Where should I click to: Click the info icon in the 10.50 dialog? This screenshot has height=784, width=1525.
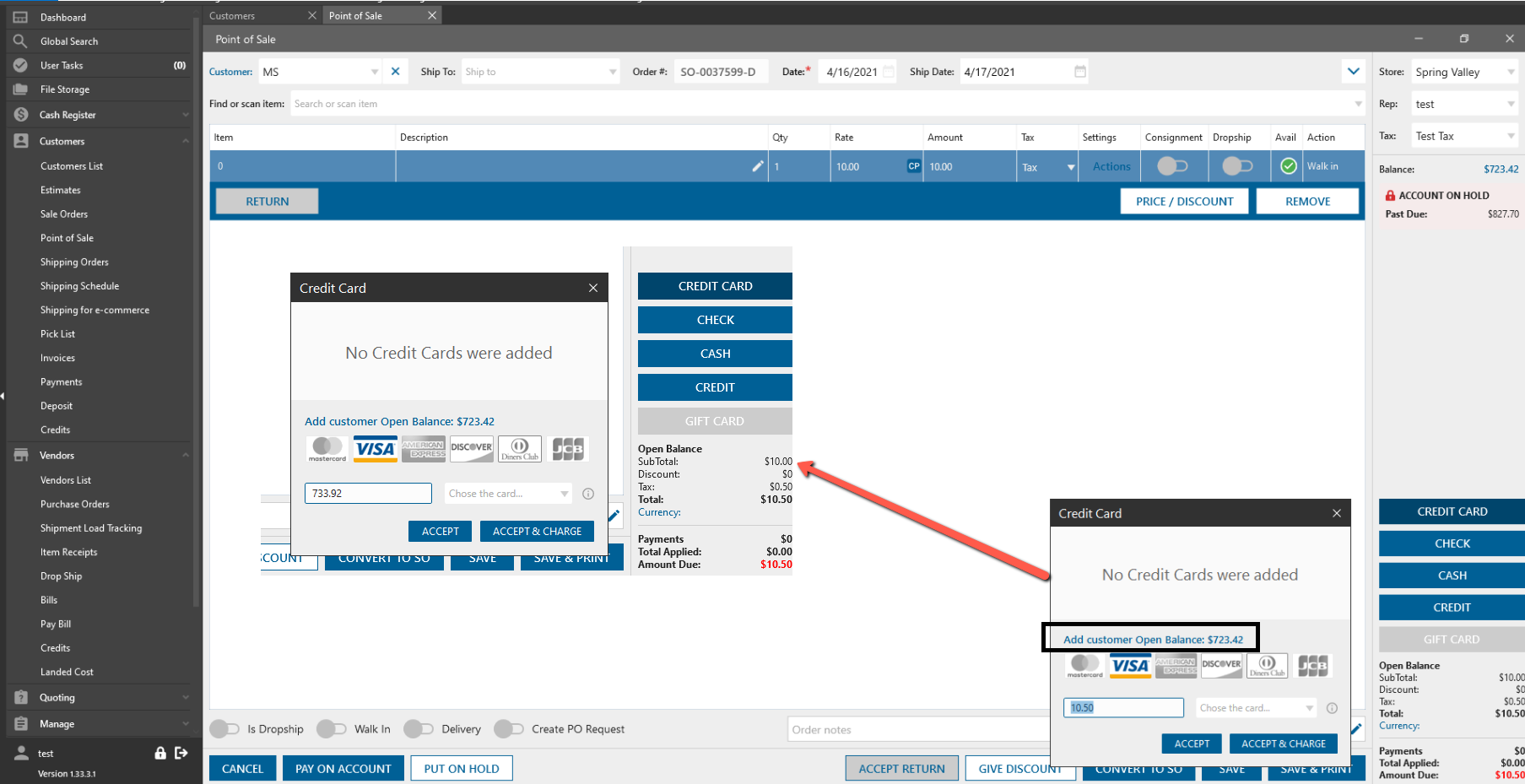point(1332,708)
